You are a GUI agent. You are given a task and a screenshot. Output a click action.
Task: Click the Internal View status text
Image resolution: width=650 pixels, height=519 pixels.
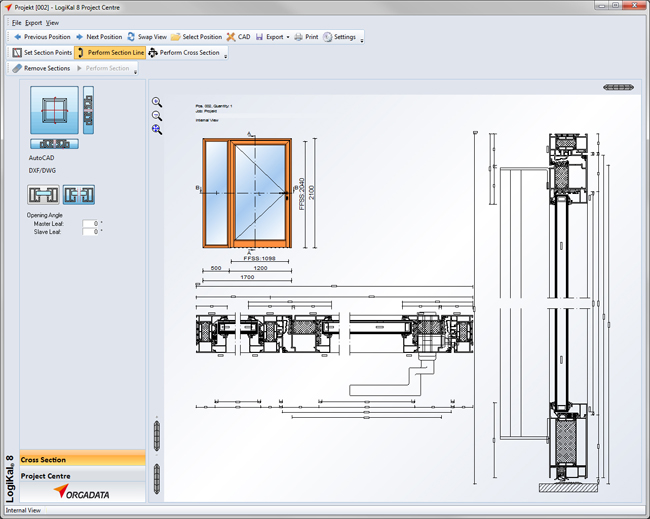click(x=23, y=510)
